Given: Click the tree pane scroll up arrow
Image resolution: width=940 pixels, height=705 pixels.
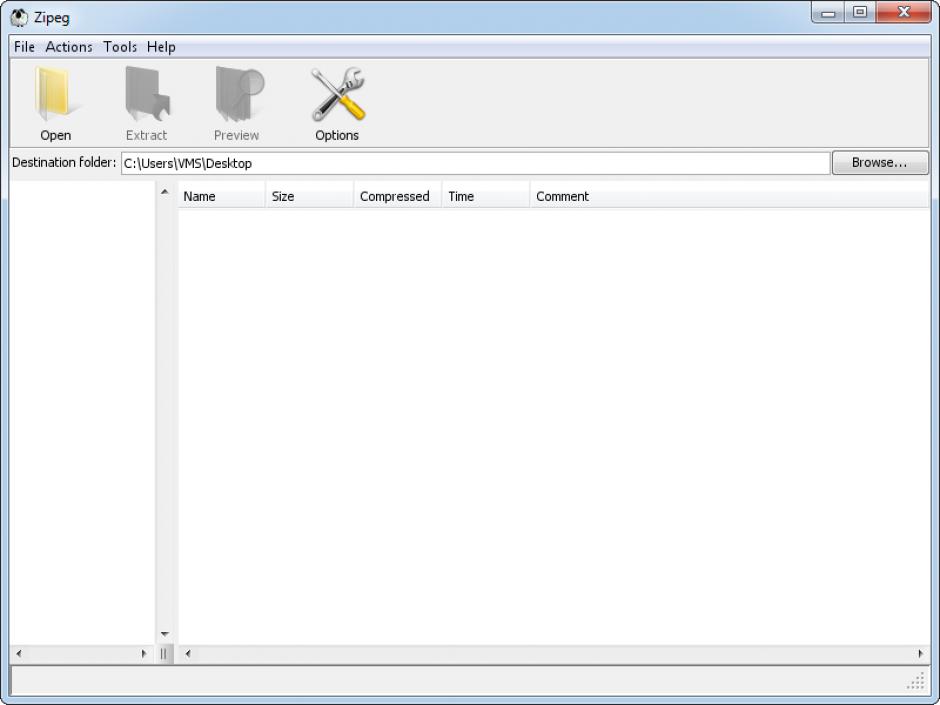Looking at the screenshot, I should tap(164, 192).
